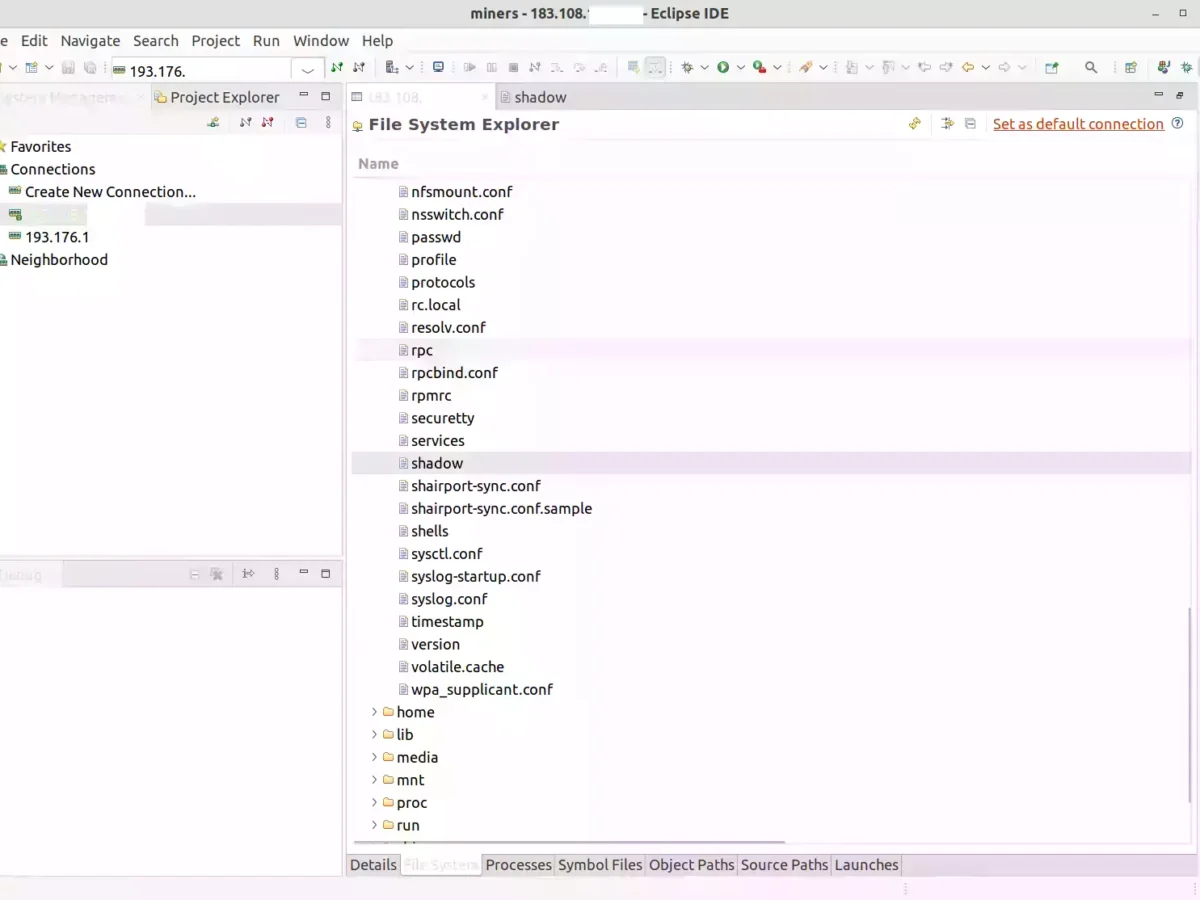The image size is (1200, 900).
Task: Open the Navigate menu
Action: [90, 41]
